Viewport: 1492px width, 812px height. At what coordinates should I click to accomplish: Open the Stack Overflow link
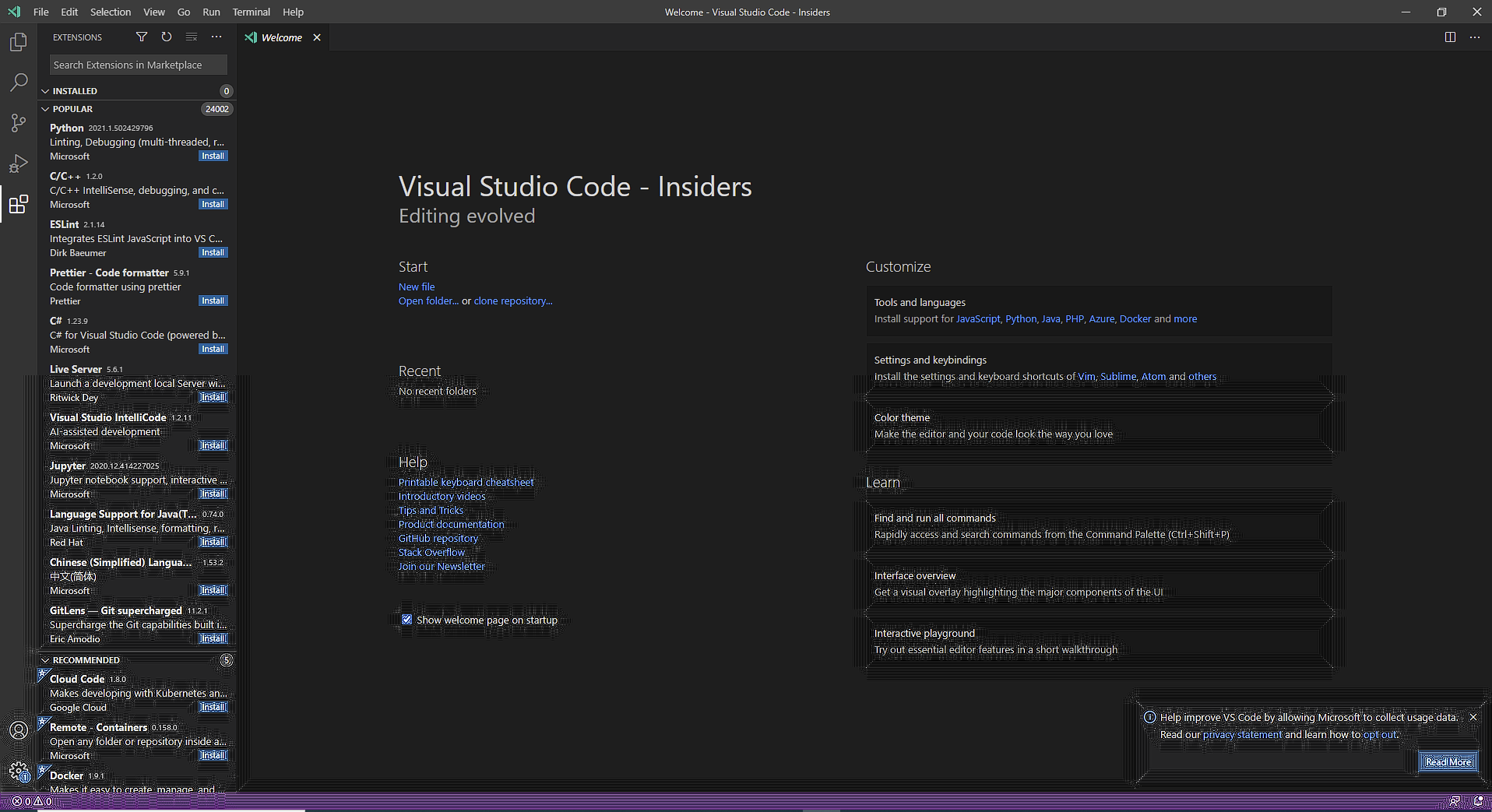(x=431, y=552)
